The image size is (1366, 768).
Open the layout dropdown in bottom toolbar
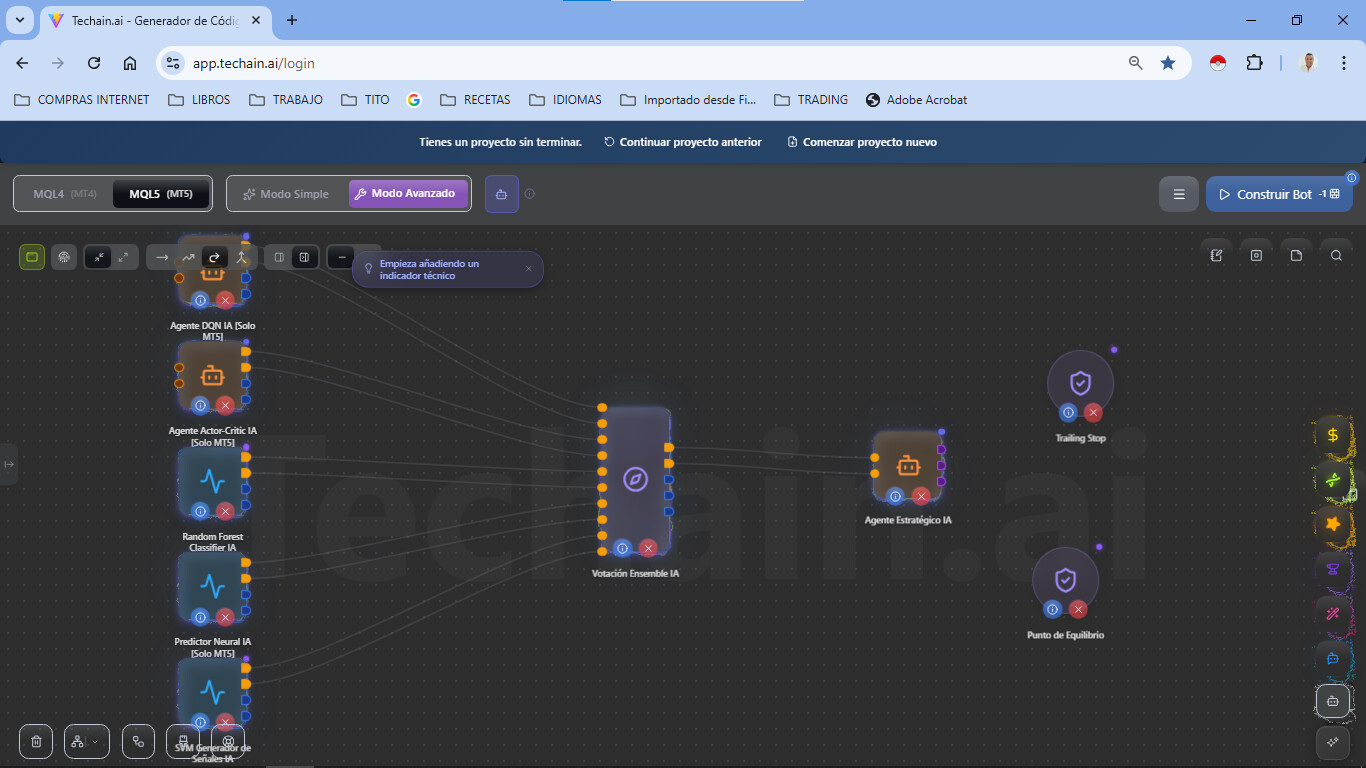pyautogui.click(x=86, y=741)
